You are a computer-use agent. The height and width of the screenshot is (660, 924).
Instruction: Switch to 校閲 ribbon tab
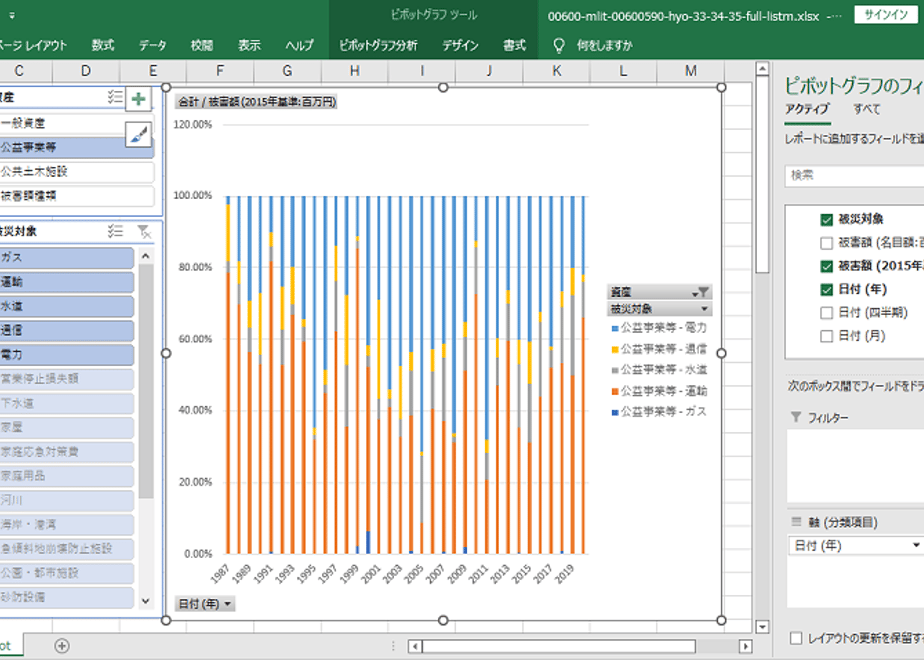202,45
